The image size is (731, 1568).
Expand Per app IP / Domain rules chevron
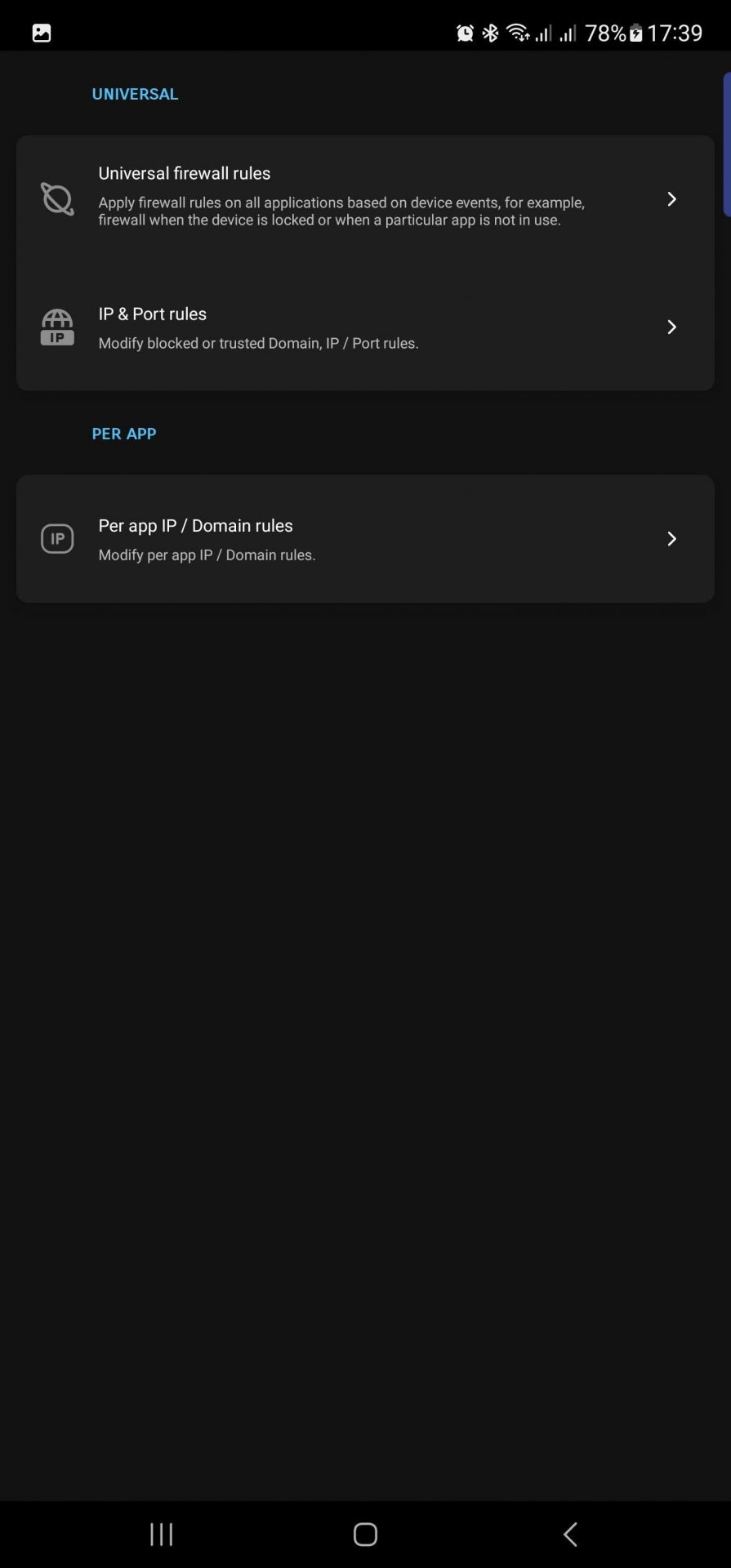pyautogui.click(x=671, y=539)
